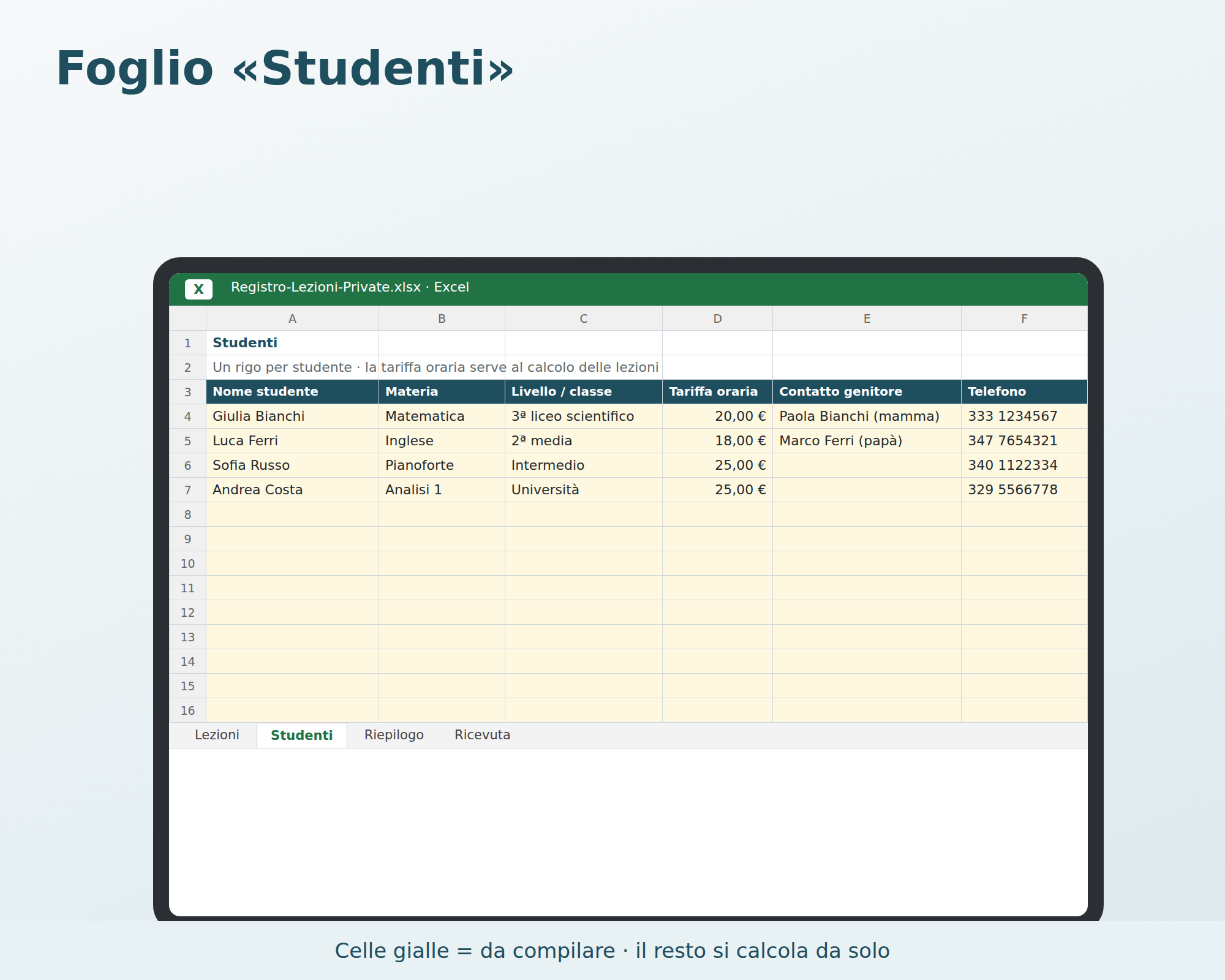Click phone number '333 1234567'
This screenshot has height=980, width=1225.
[1024, 417]
